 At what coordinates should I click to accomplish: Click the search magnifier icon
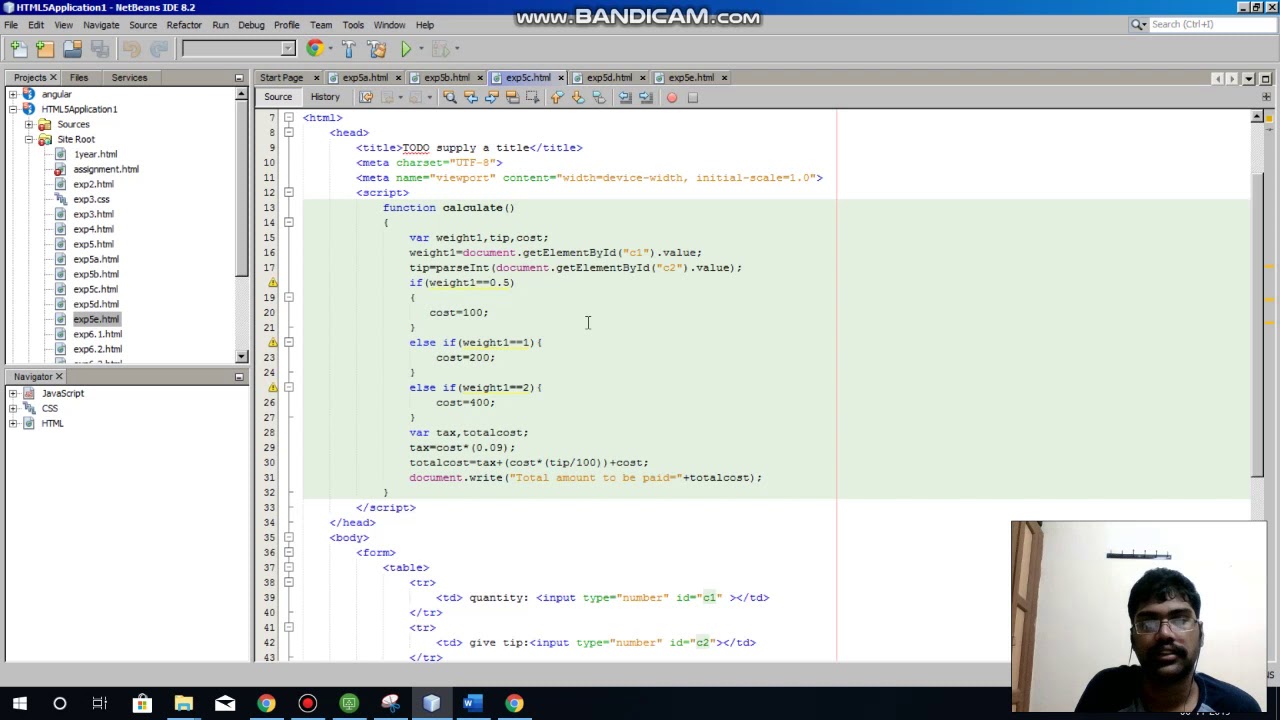(x=1139, y=24)
